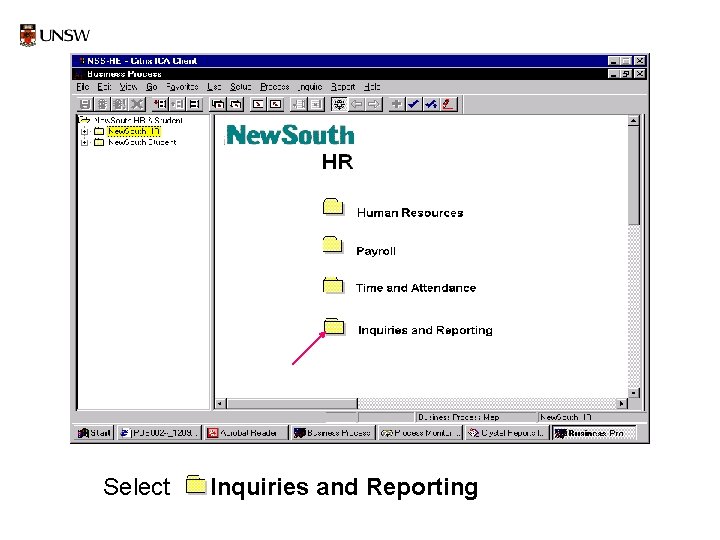The width and height of the screenshot is (720, 540).
Task: Click the Payroll link text
Action: click(x=376, y=251)
